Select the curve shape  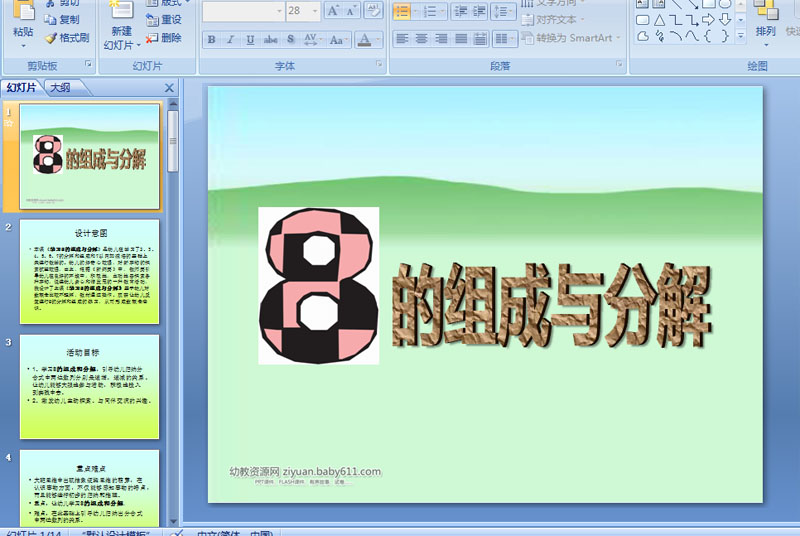(x=692, y=36)
